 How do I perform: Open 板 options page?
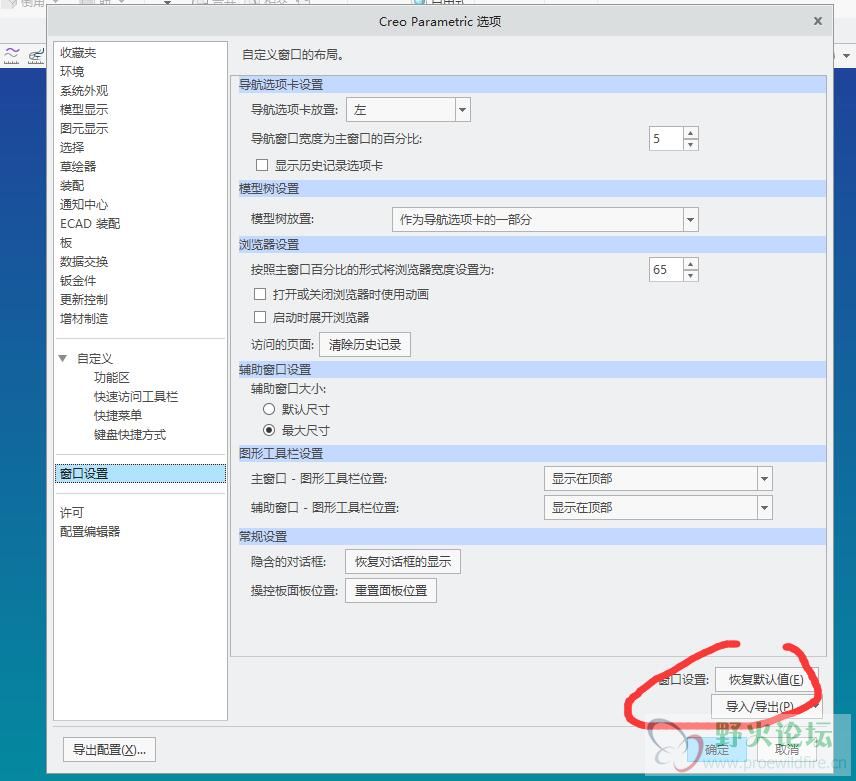pyautogui.click(x=66, y=242)
